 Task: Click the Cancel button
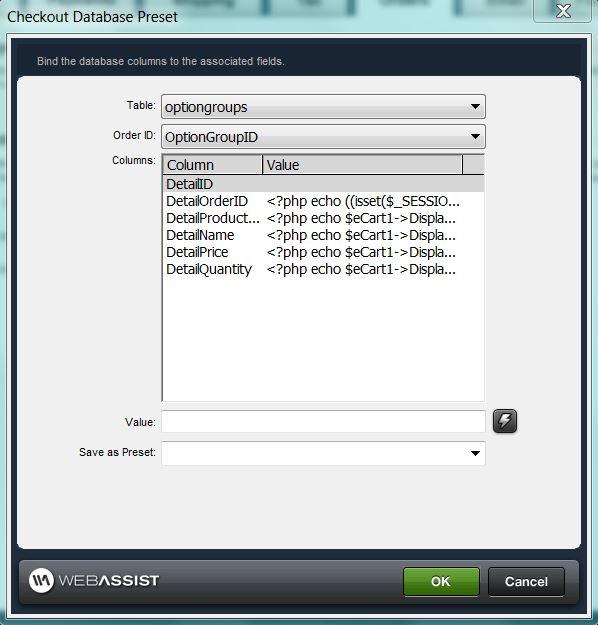526,582
